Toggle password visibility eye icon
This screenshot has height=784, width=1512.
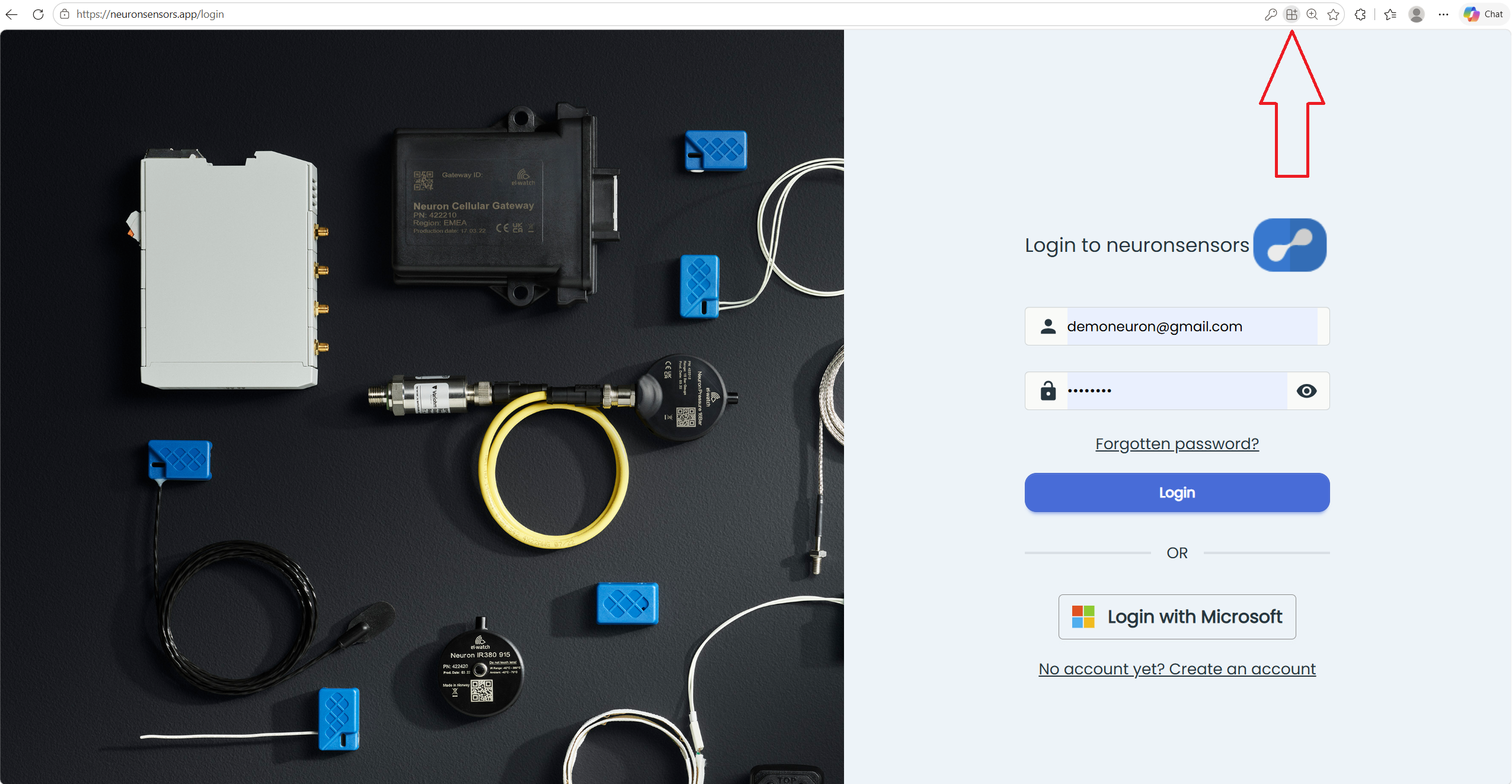point(1306,391)
